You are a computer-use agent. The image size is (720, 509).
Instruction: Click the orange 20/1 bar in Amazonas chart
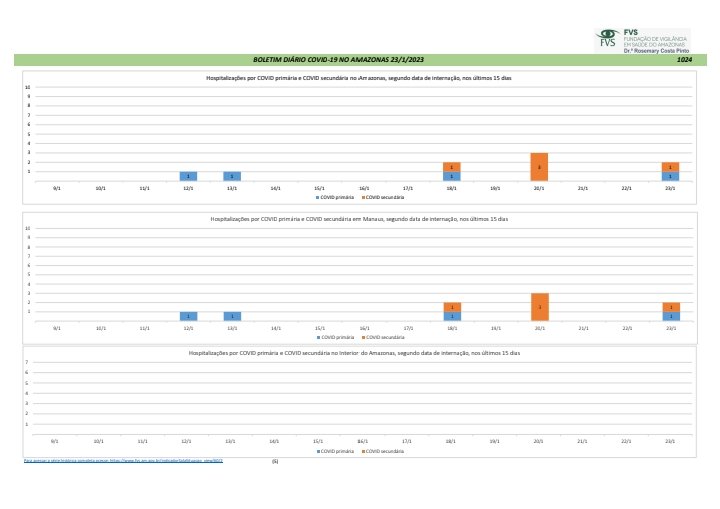pos(539,167)
